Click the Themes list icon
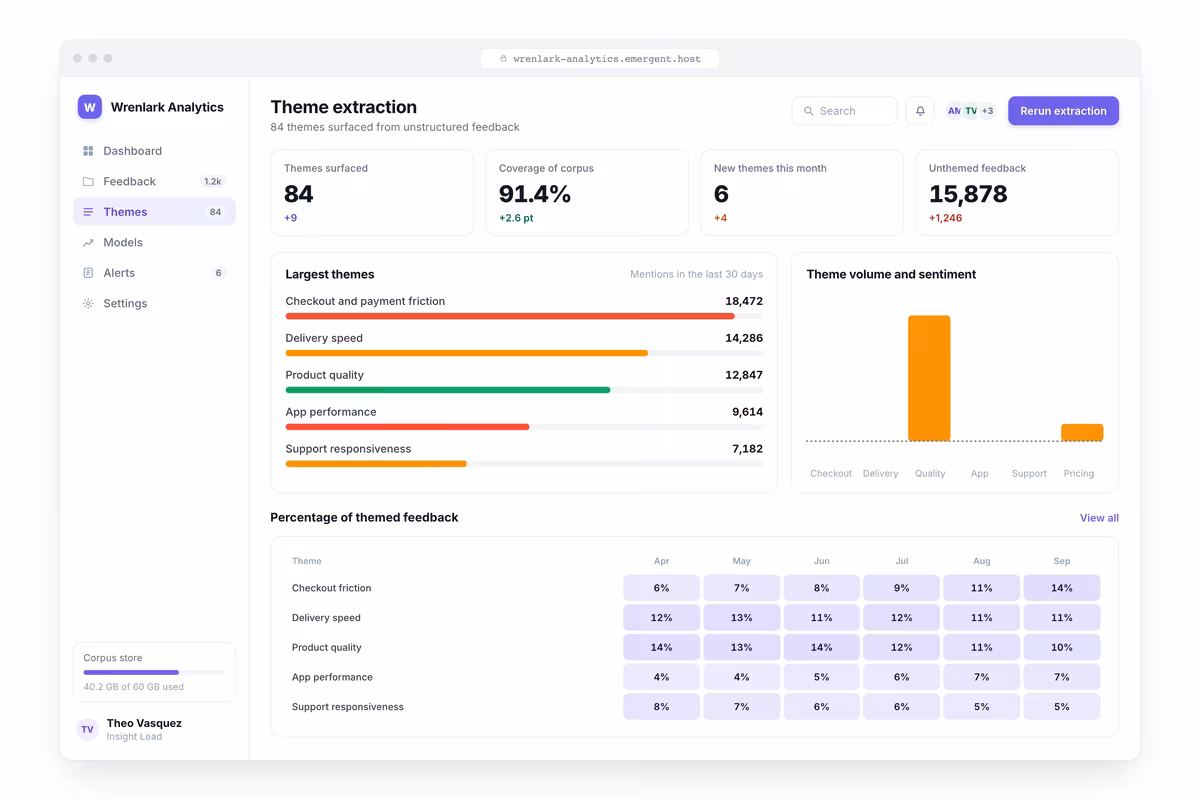Viewport: 1200px width, 800px height. [88, 212]
